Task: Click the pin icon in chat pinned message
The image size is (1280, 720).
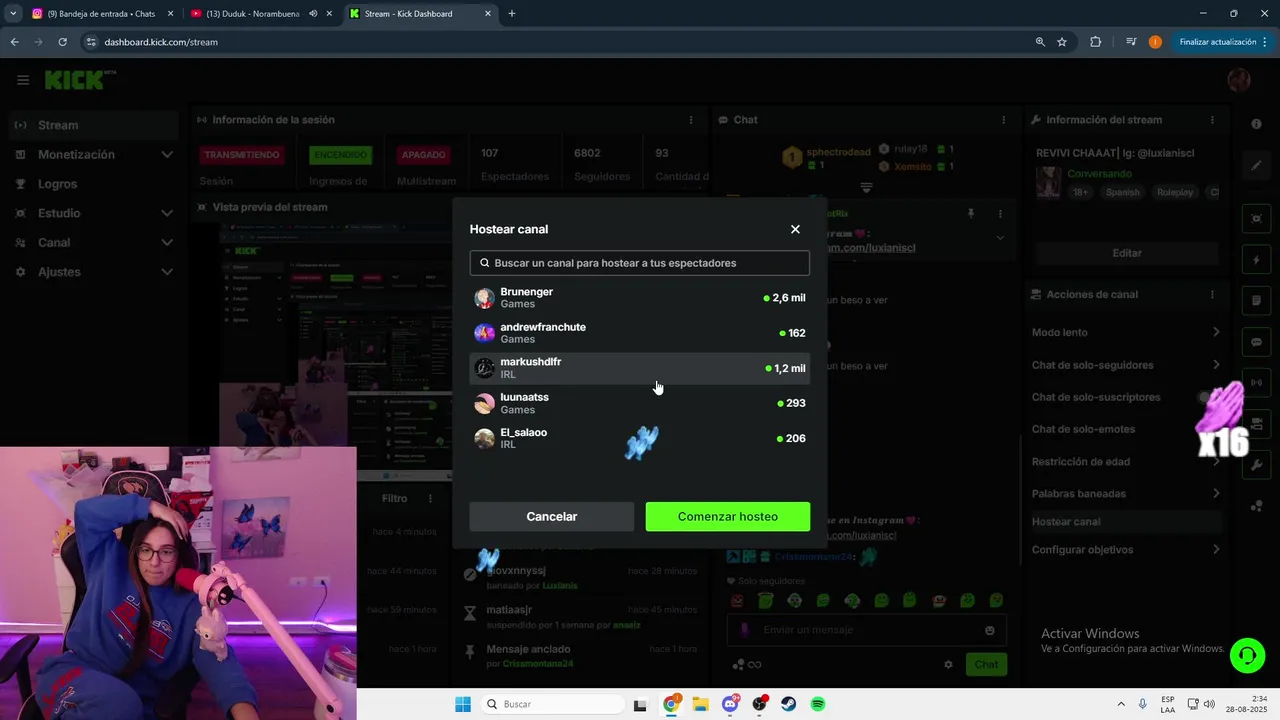Action: (970, 213)
